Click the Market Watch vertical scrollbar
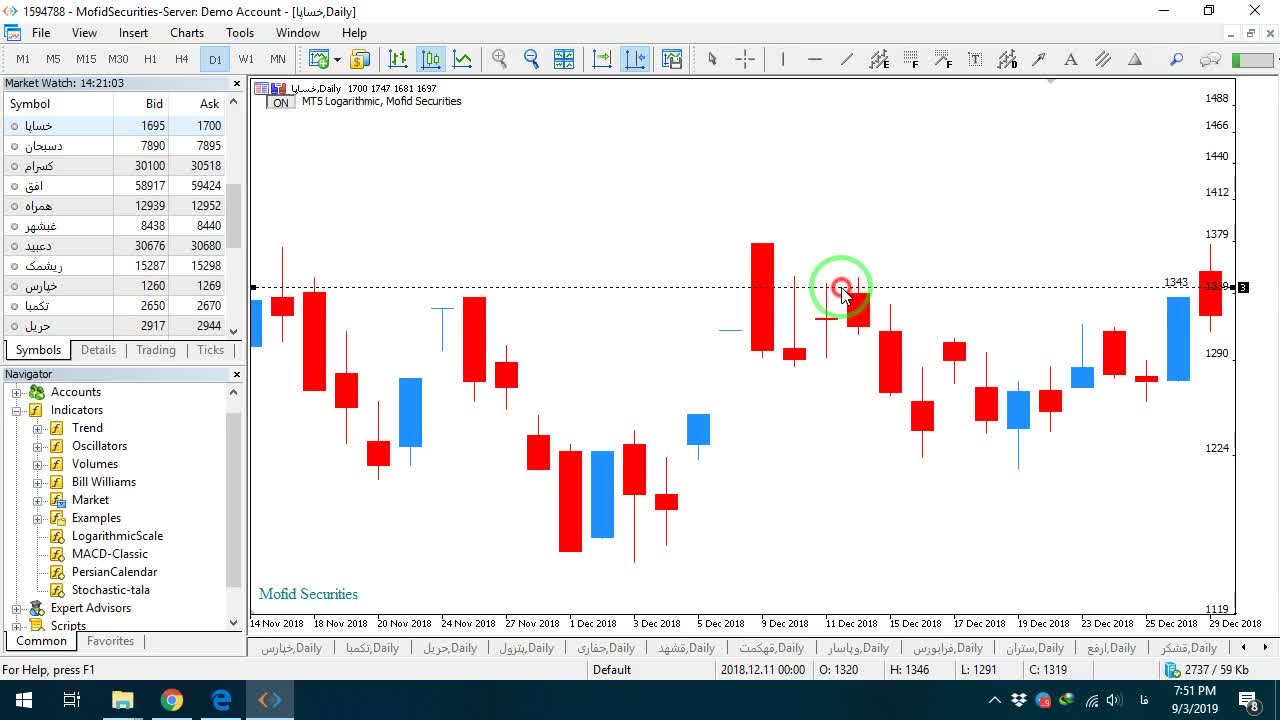This screenshot has height=720, width=1280. click(234, 216)
